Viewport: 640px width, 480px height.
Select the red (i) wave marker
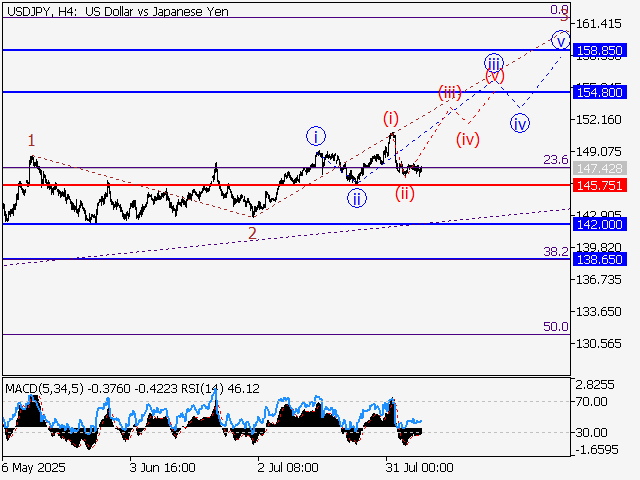coord(391,118)
